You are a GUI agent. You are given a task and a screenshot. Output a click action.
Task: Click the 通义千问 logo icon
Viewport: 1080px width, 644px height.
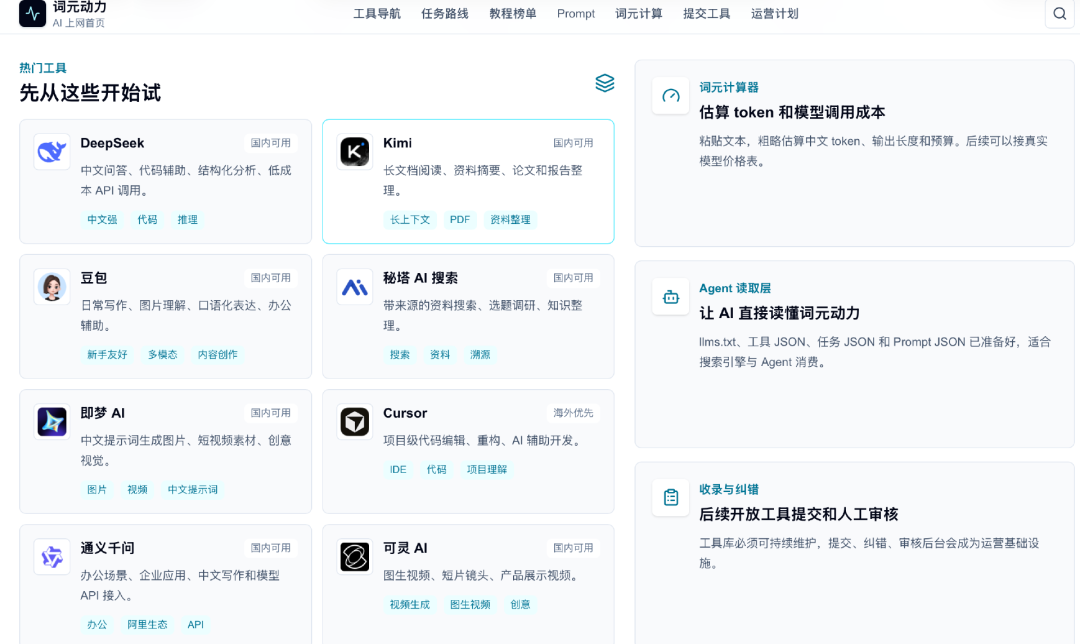(x=52, y=557)
